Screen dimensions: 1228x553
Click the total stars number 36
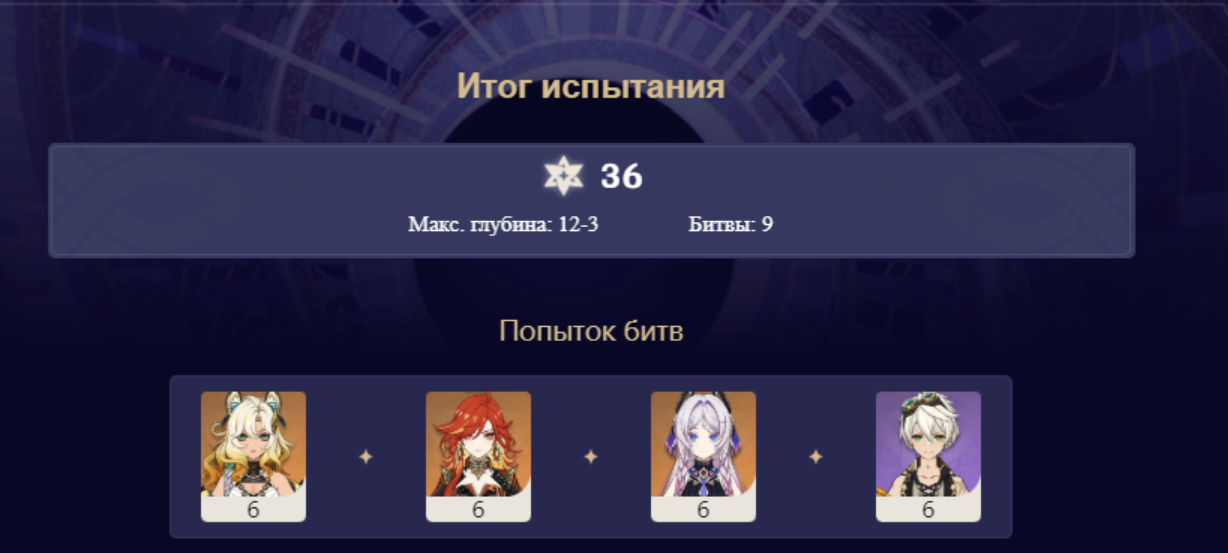pyautogui.click(x=621, y=177)
